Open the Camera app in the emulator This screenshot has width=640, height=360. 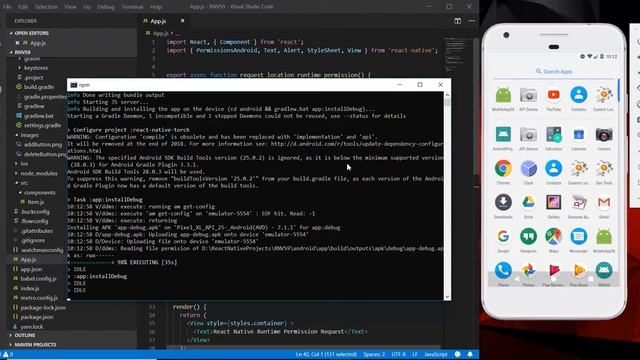(604, 134)
